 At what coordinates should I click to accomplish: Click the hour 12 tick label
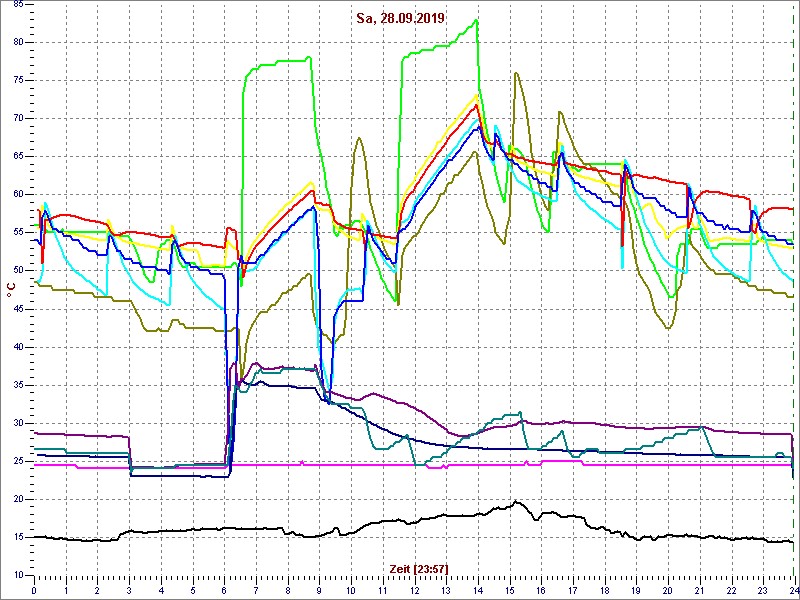(x=414, y=590)
